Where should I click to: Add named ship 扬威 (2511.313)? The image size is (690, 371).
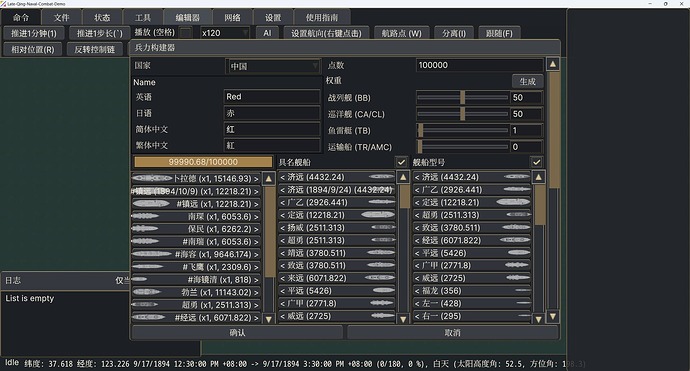[x=337, y=228]
